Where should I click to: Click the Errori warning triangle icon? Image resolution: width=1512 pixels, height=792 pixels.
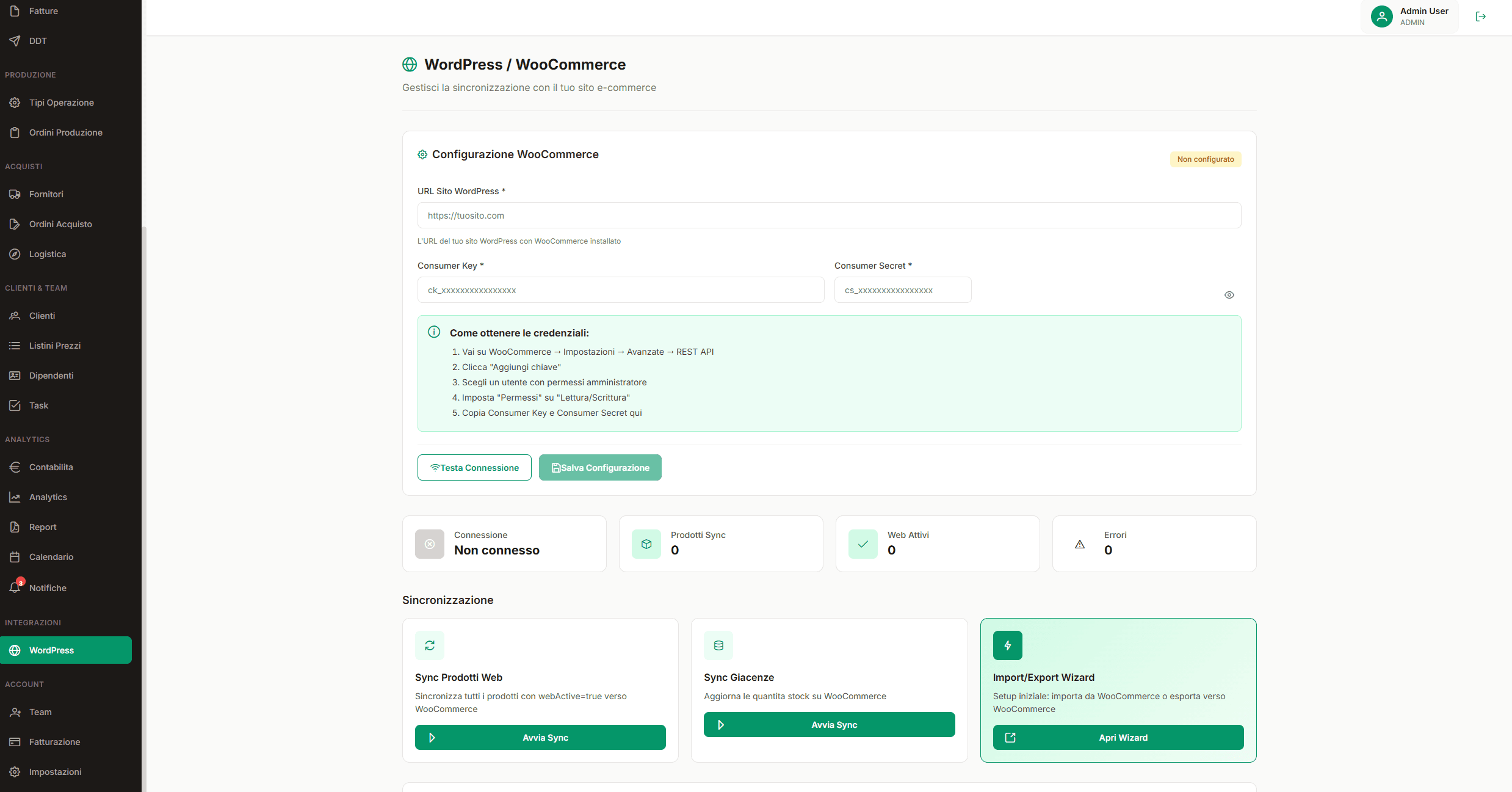pyautogui.click(x=1079, y=544)
